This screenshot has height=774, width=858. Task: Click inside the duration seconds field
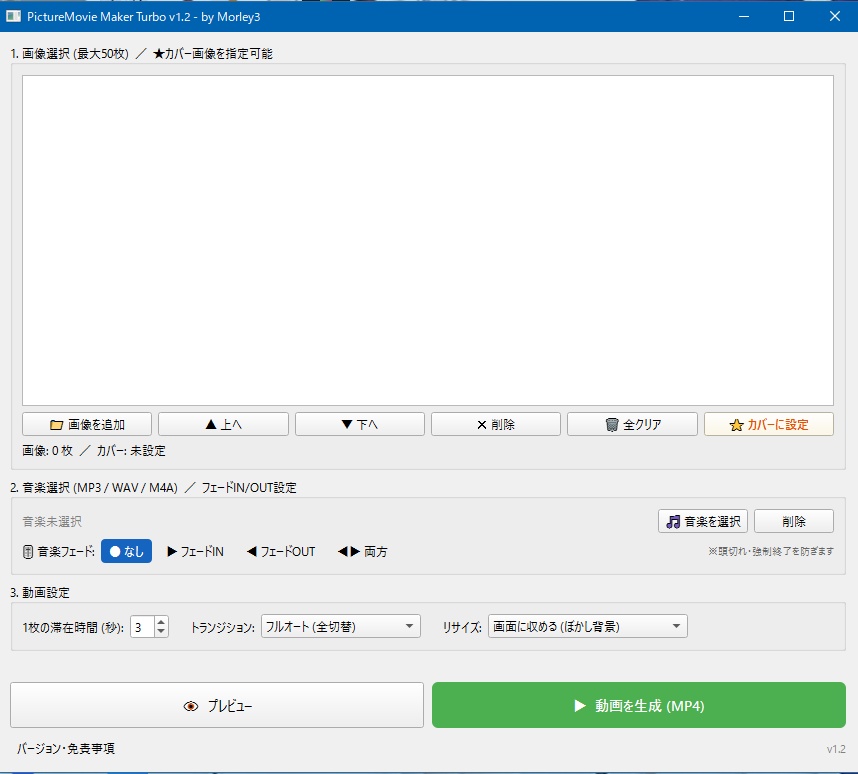click(139, 626)
